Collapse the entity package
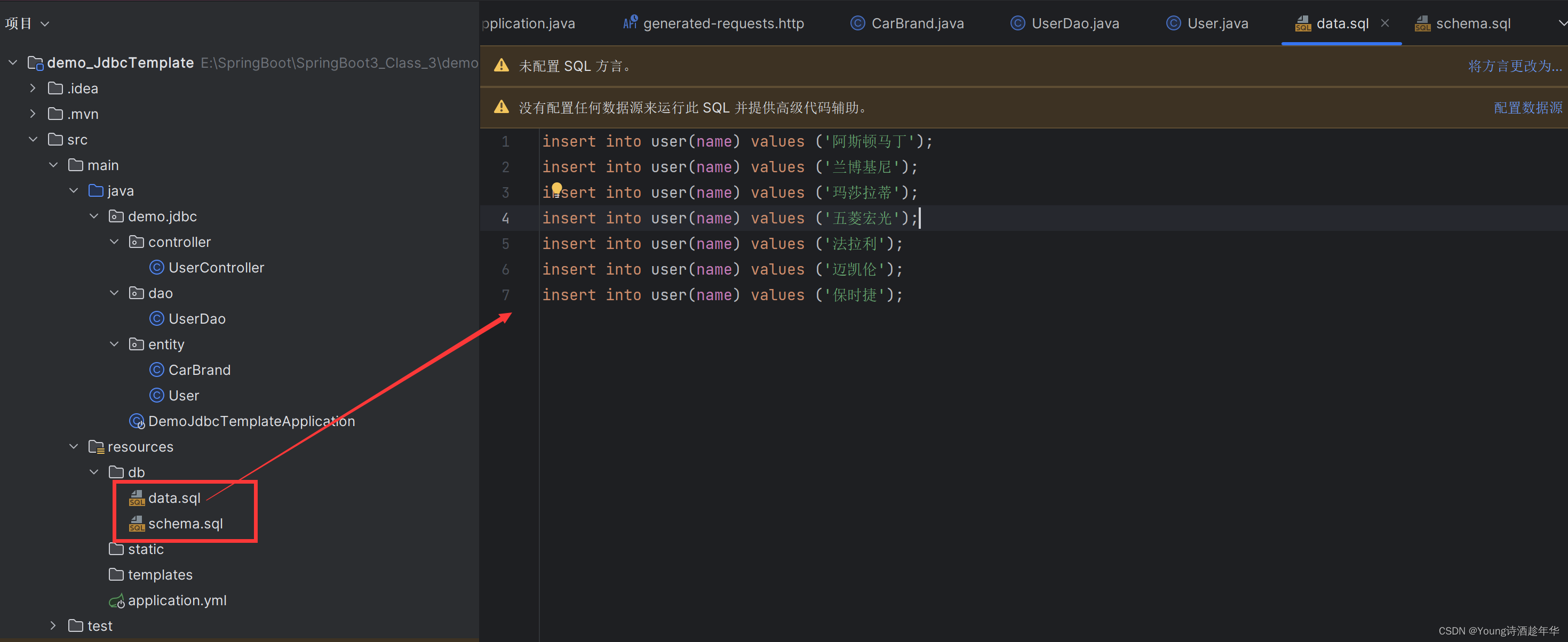 click(x=114, y=344)
